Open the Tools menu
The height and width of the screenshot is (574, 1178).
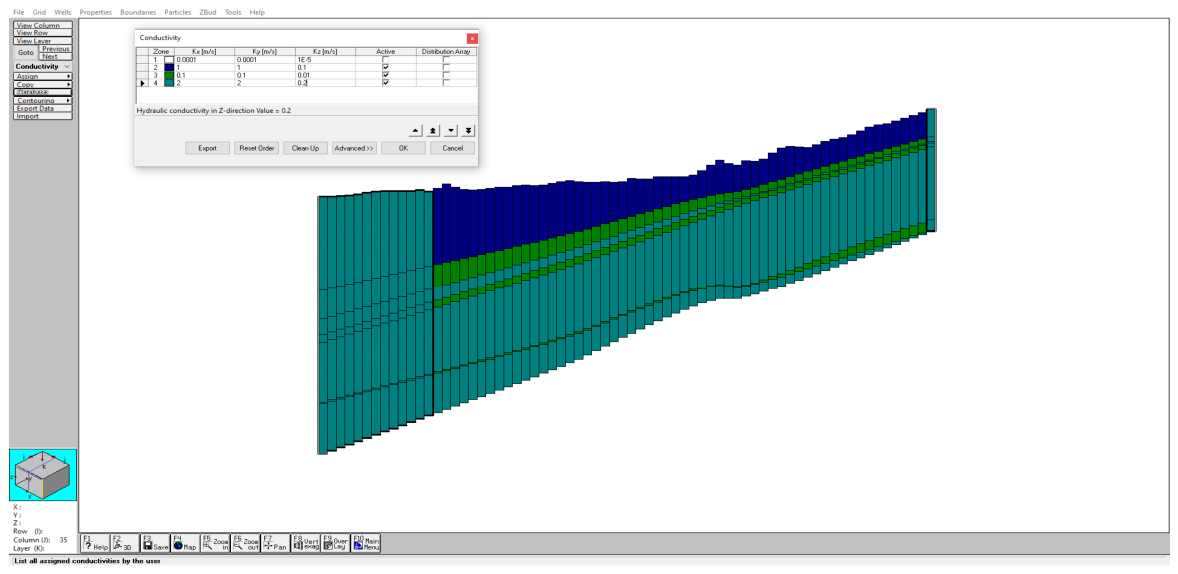(234, 13)
